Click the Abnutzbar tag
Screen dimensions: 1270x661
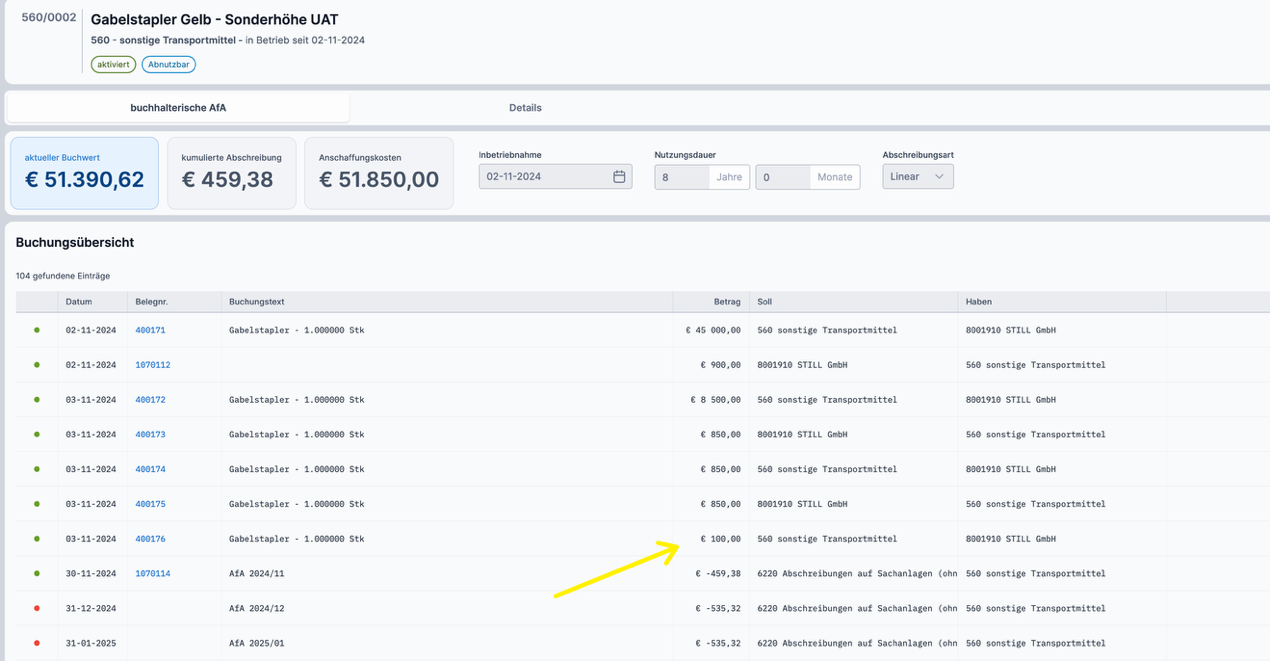click(168, 64)
